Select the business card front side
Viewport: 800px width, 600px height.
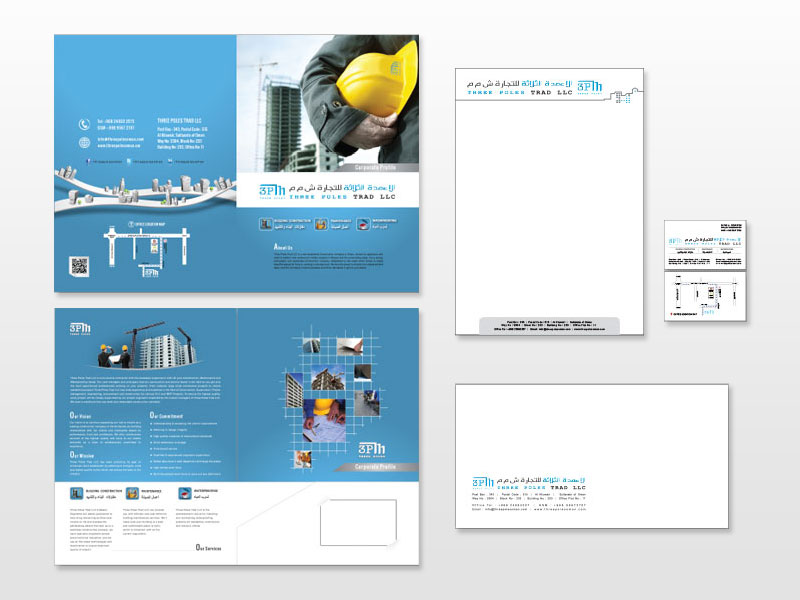point(705,245)
